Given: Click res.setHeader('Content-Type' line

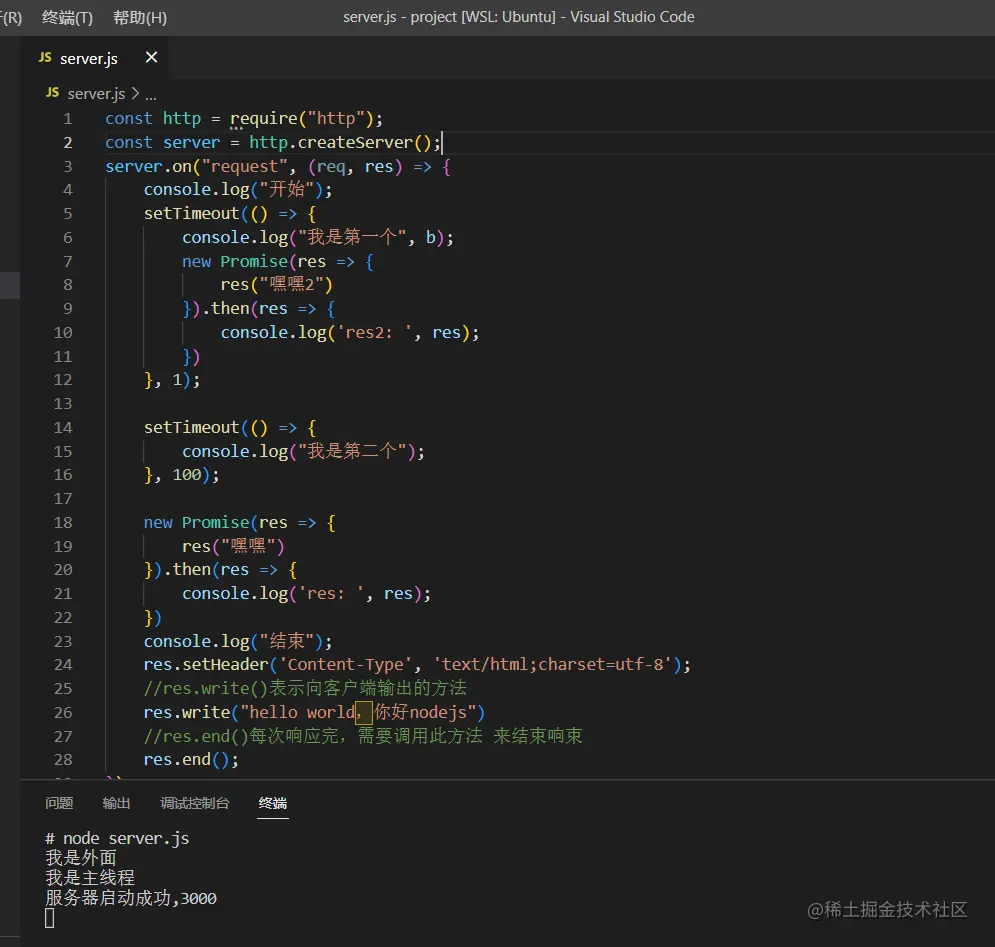Looking at the screenshot, I should point(417,665).
